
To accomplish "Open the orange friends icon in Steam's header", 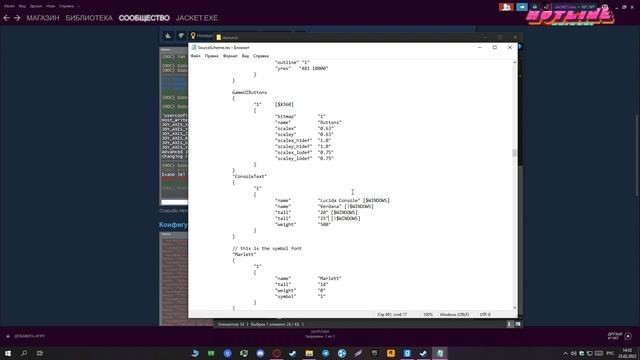I will tap(506, 7).
